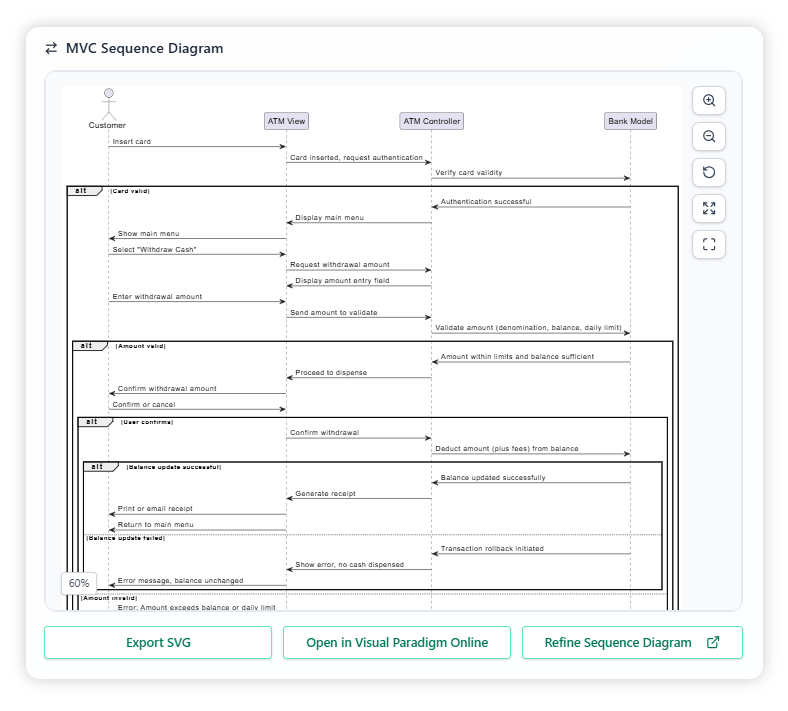788x711 pixels.
Task: Click the "Insert card" message label
Action: pyautogui.click(x=132, y=142)
